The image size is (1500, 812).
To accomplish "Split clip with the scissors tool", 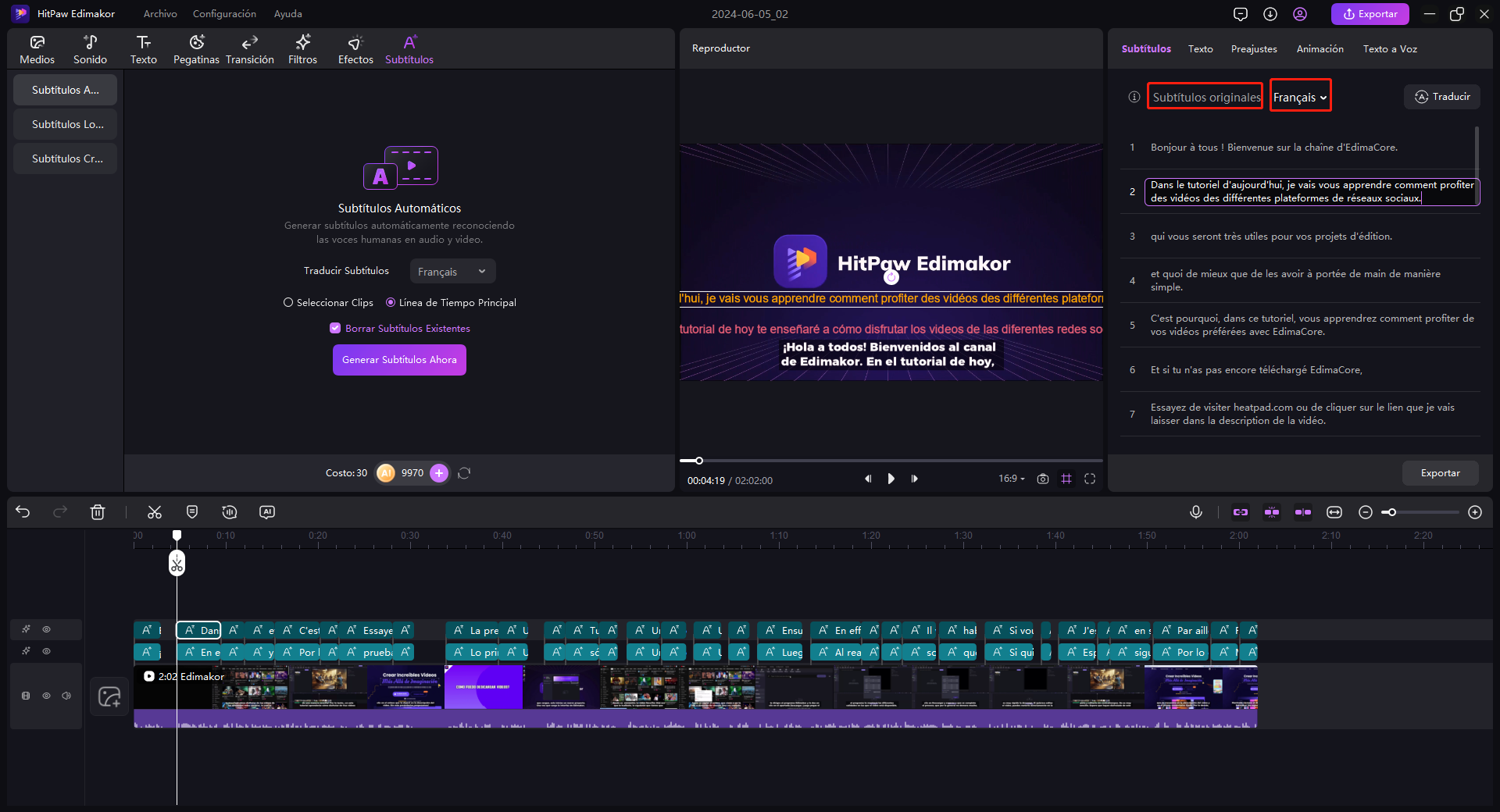I will [155, 512].
